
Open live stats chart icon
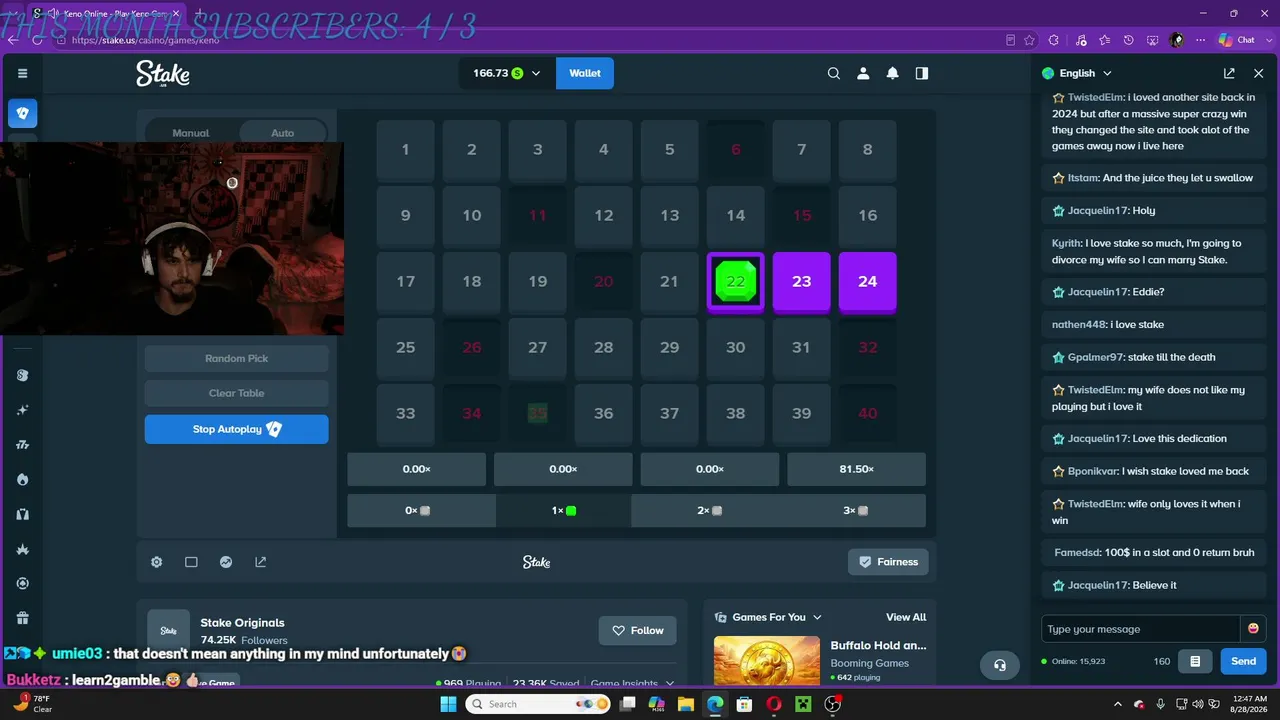[226, 562]
